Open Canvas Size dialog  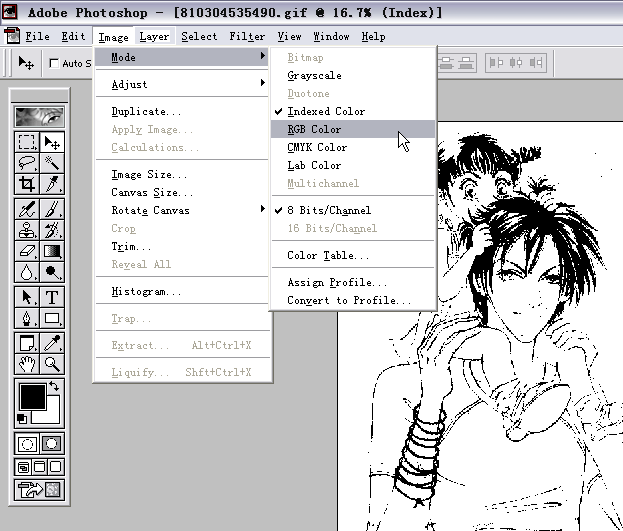(x=182, y=192)
